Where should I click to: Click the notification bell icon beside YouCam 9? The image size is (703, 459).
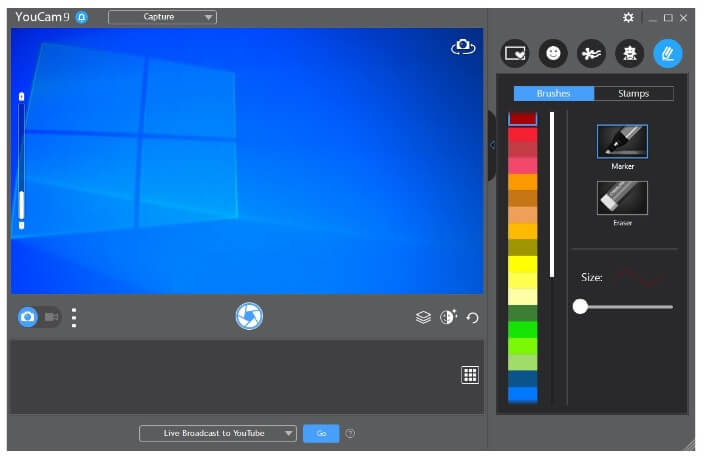click(82, 17)
